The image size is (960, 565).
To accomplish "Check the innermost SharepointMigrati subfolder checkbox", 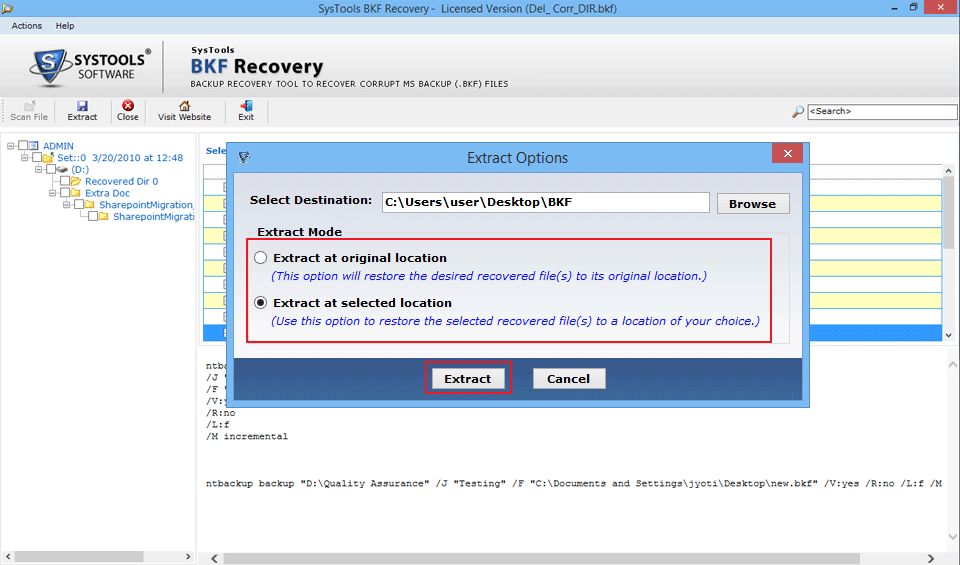I will point(93,217).
